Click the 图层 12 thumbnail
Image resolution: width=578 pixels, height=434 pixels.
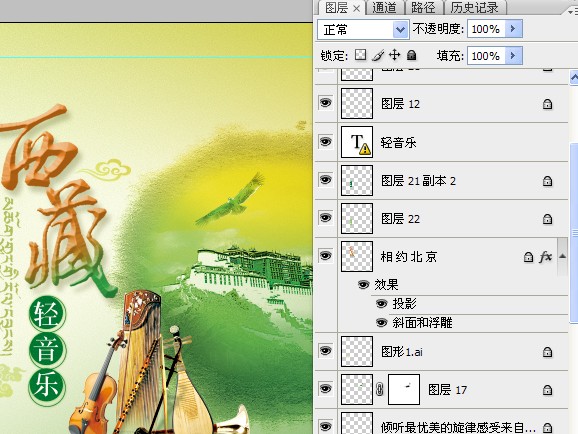coord(357,103)
